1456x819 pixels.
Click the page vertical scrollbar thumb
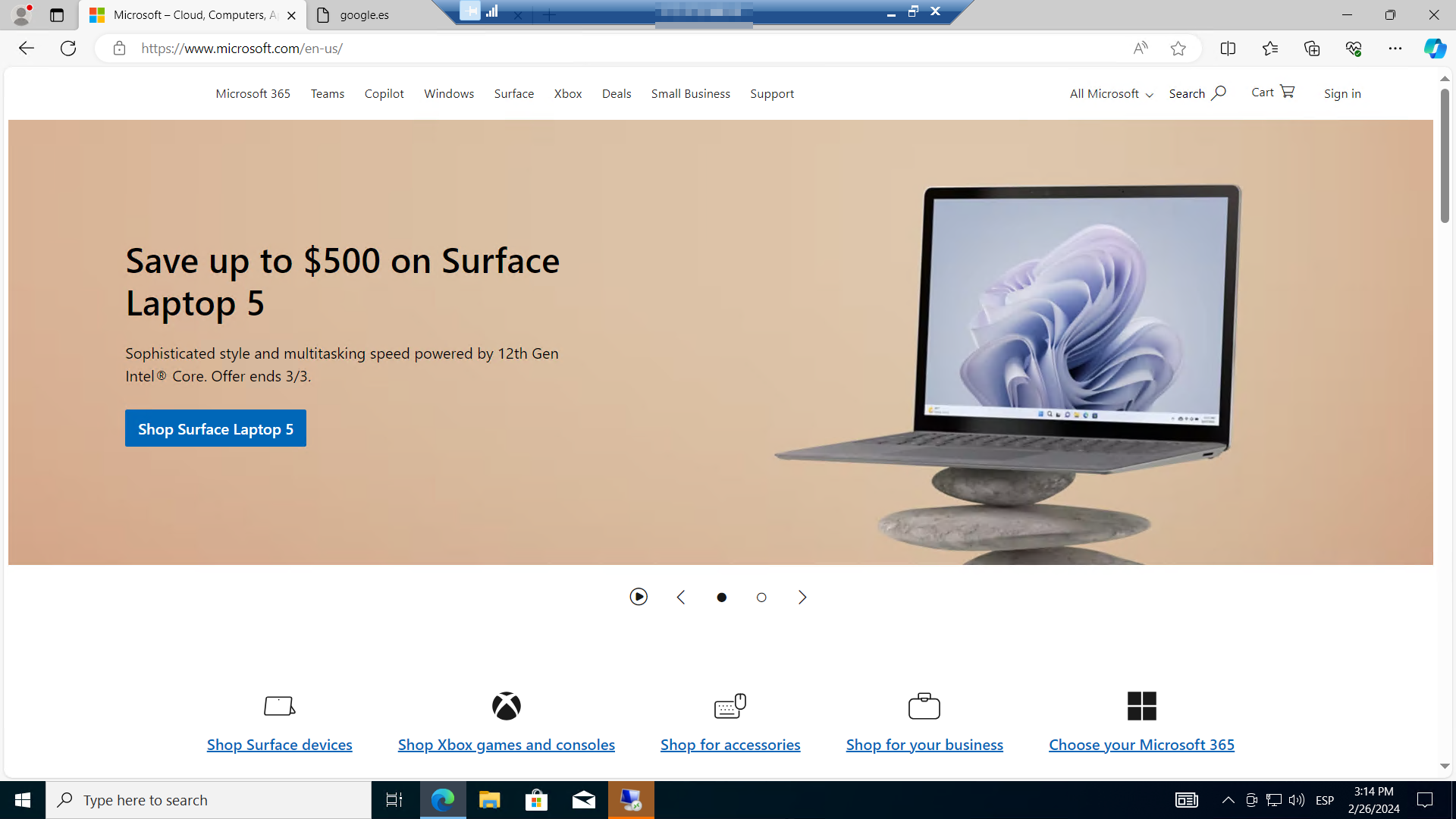(x=1445, y=155)
